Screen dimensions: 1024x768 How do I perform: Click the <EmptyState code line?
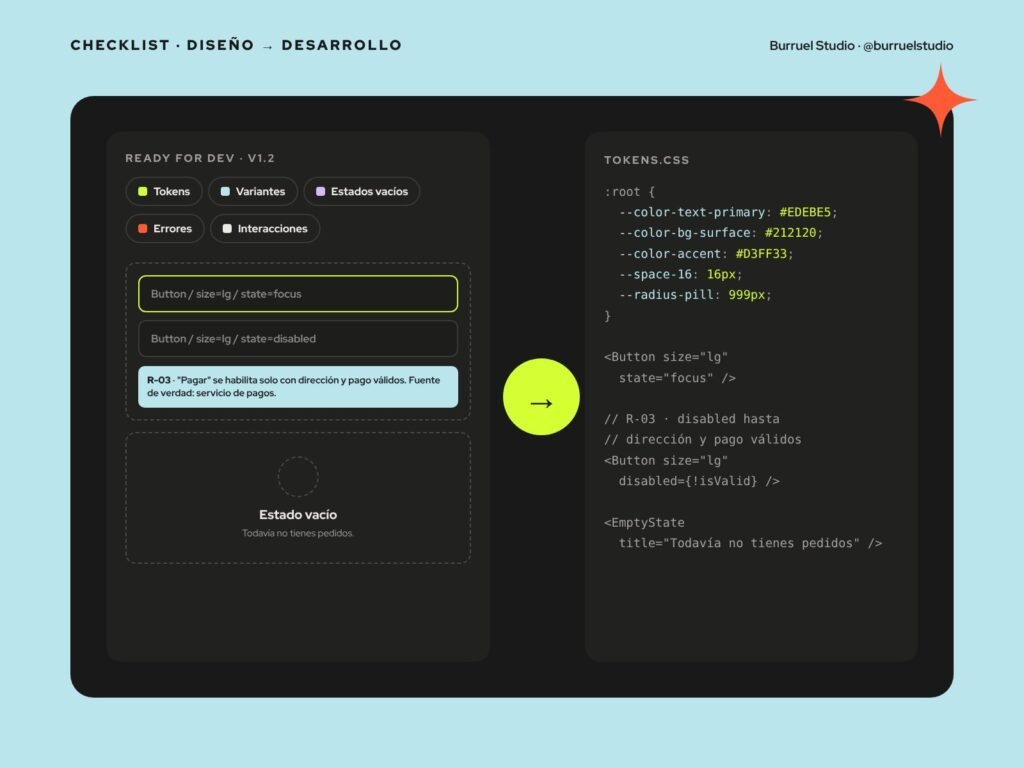pos(645,522)
